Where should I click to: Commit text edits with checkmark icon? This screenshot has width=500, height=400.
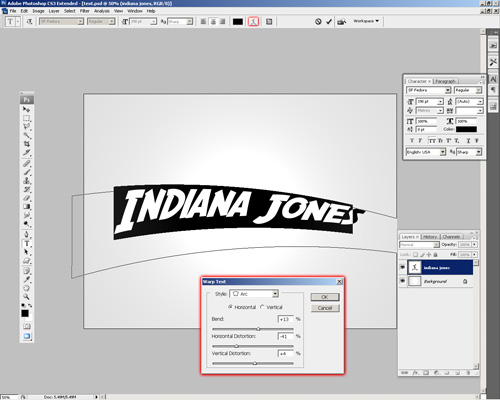(x=329, y=21)
